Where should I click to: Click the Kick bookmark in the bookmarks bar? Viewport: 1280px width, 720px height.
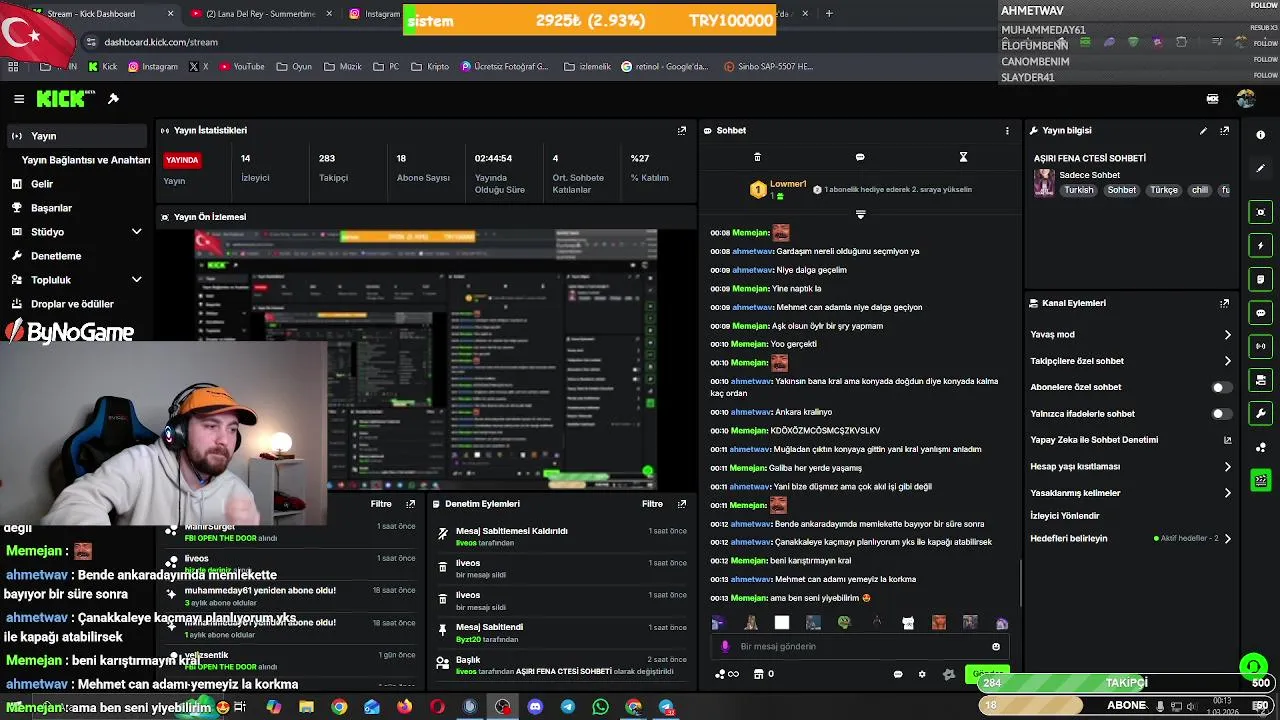tap(103, 67)
